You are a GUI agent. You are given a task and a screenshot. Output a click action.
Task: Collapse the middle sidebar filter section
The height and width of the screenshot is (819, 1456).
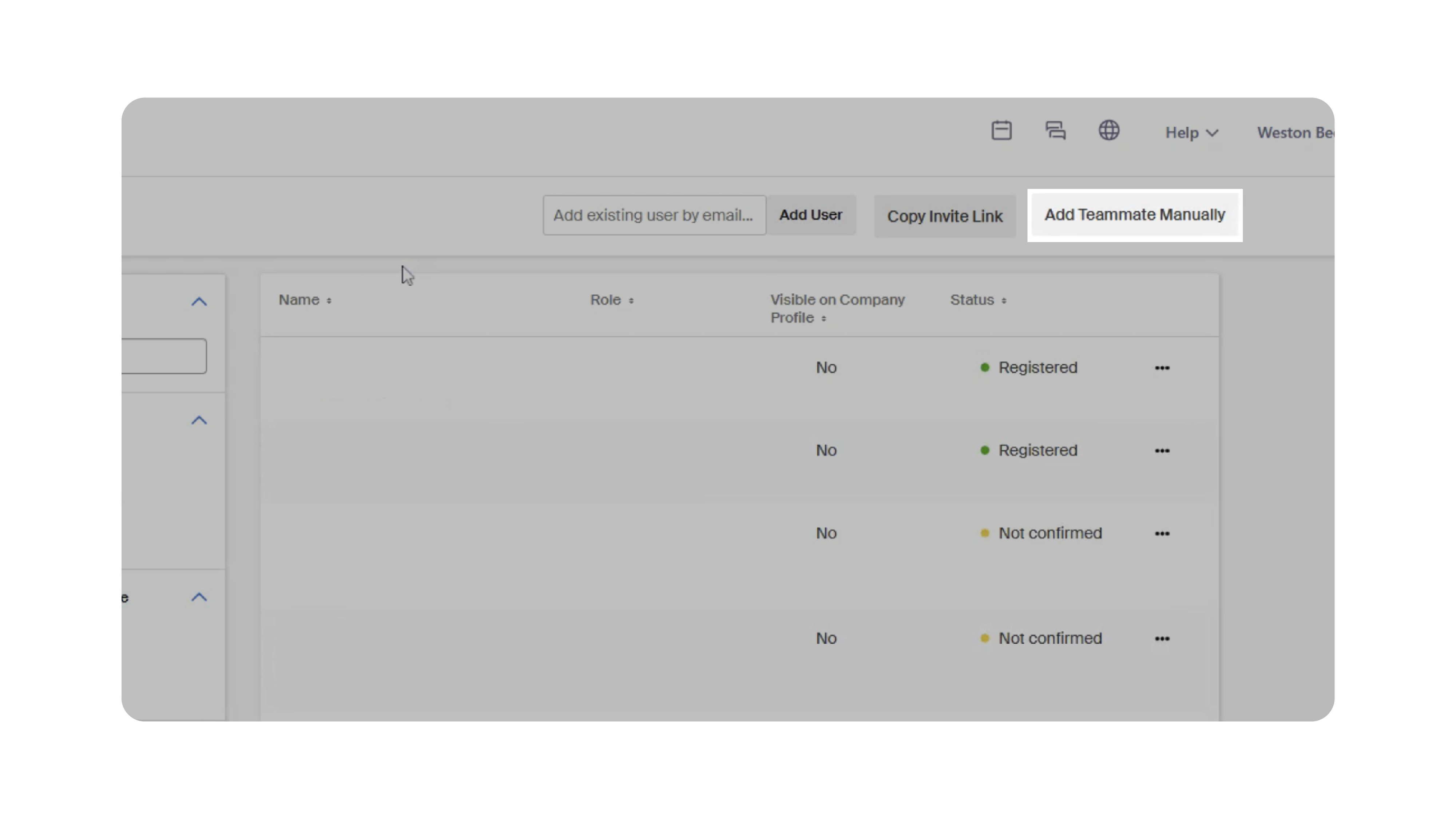tap(199, 421)
